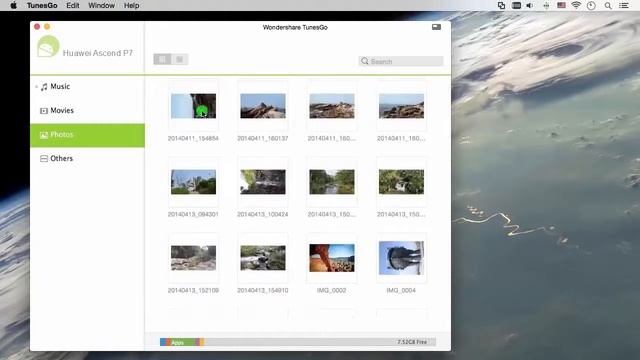Click the Android device logo
The width and height of the screenshot is (640, 360).
[48, 47]
